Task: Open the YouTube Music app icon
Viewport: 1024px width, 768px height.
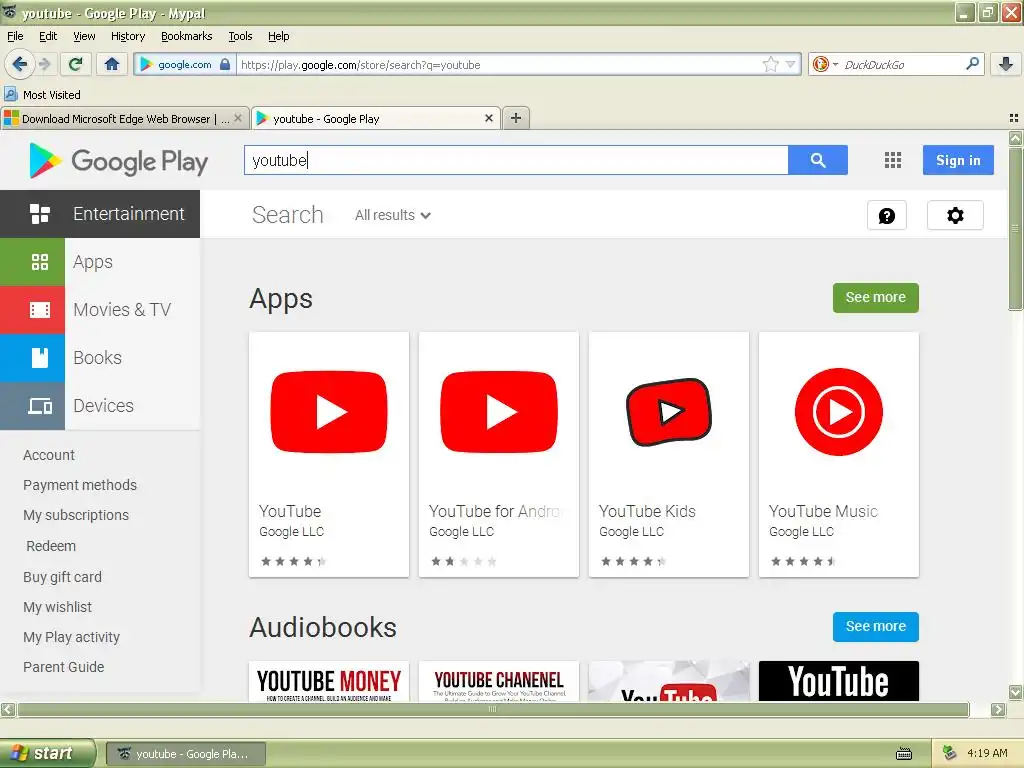Action: 839,412
